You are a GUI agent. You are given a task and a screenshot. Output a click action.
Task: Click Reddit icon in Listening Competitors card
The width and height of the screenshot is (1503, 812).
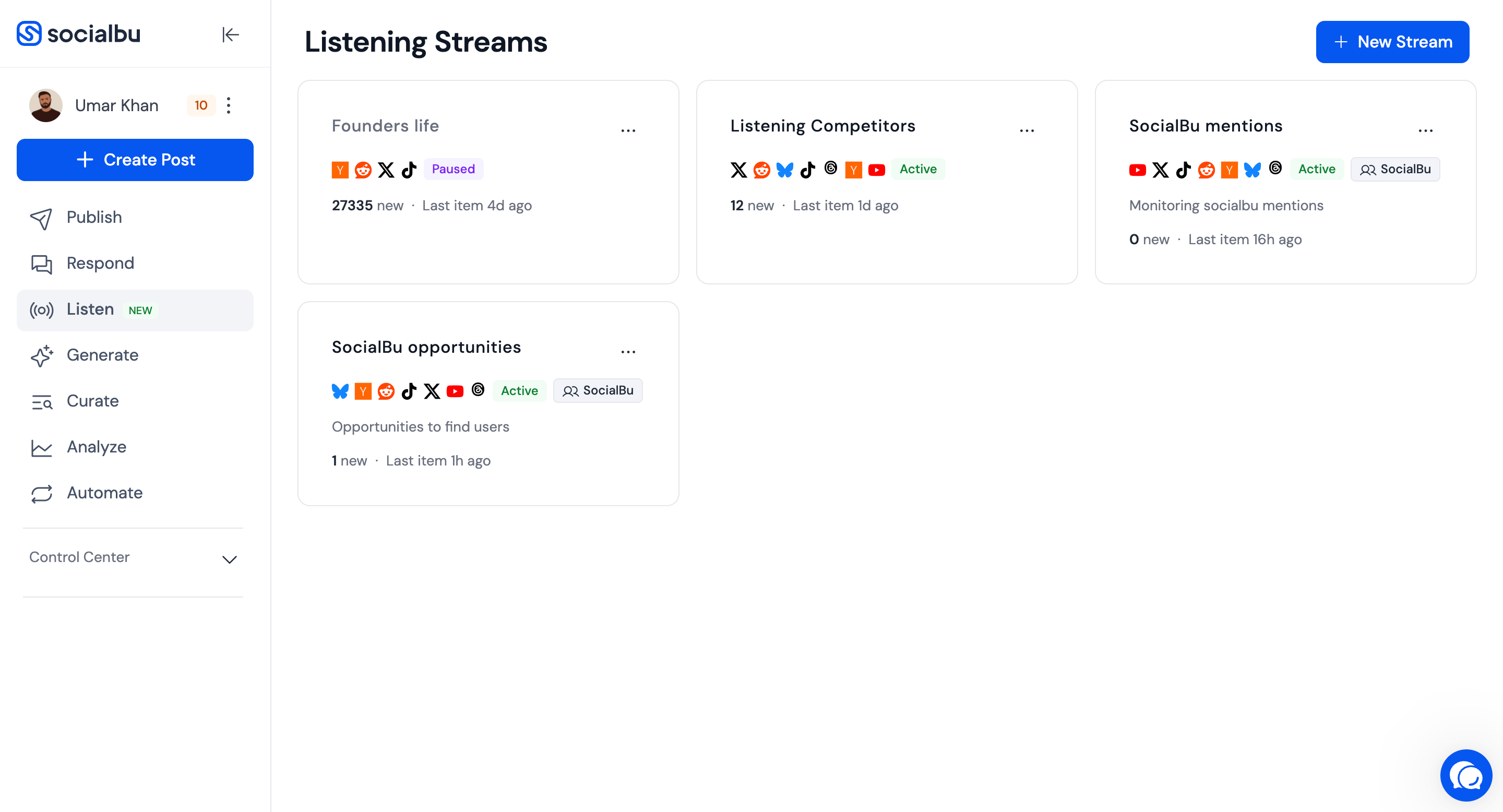tap(761, 170)
